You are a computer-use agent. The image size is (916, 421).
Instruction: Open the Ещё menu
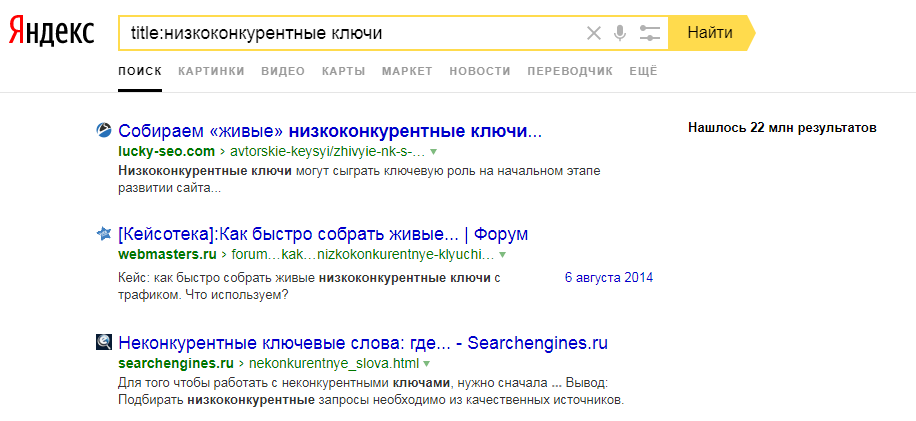click(x=643, y=71)
